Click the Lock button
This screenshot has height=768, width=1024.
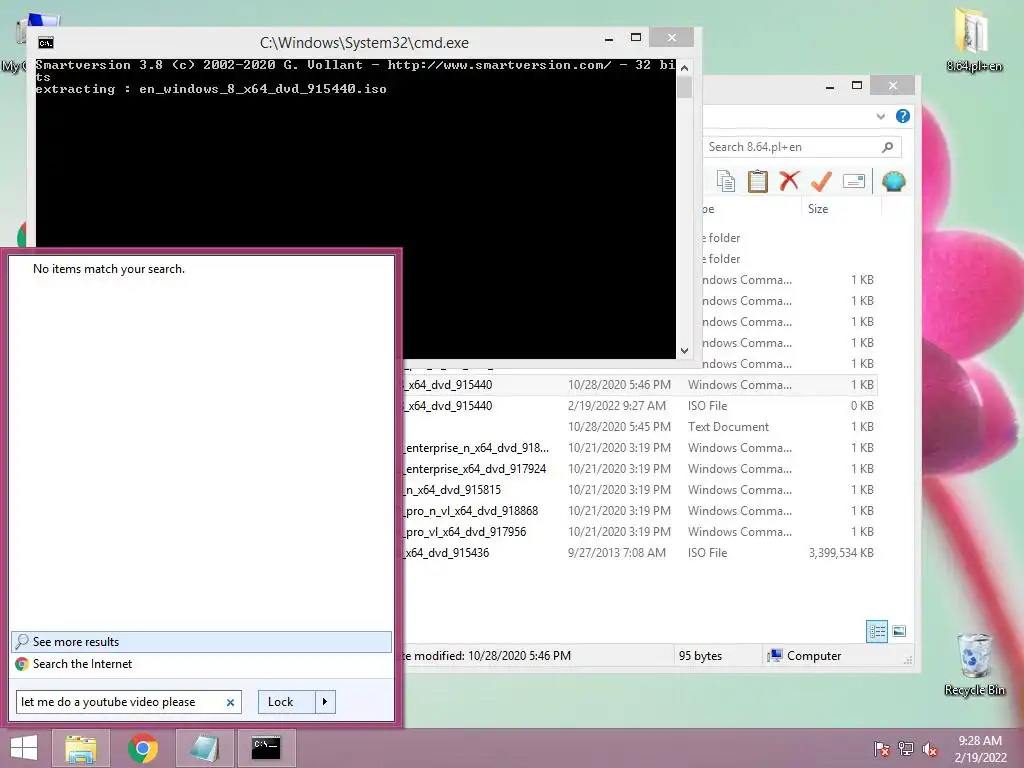point(287,702)
